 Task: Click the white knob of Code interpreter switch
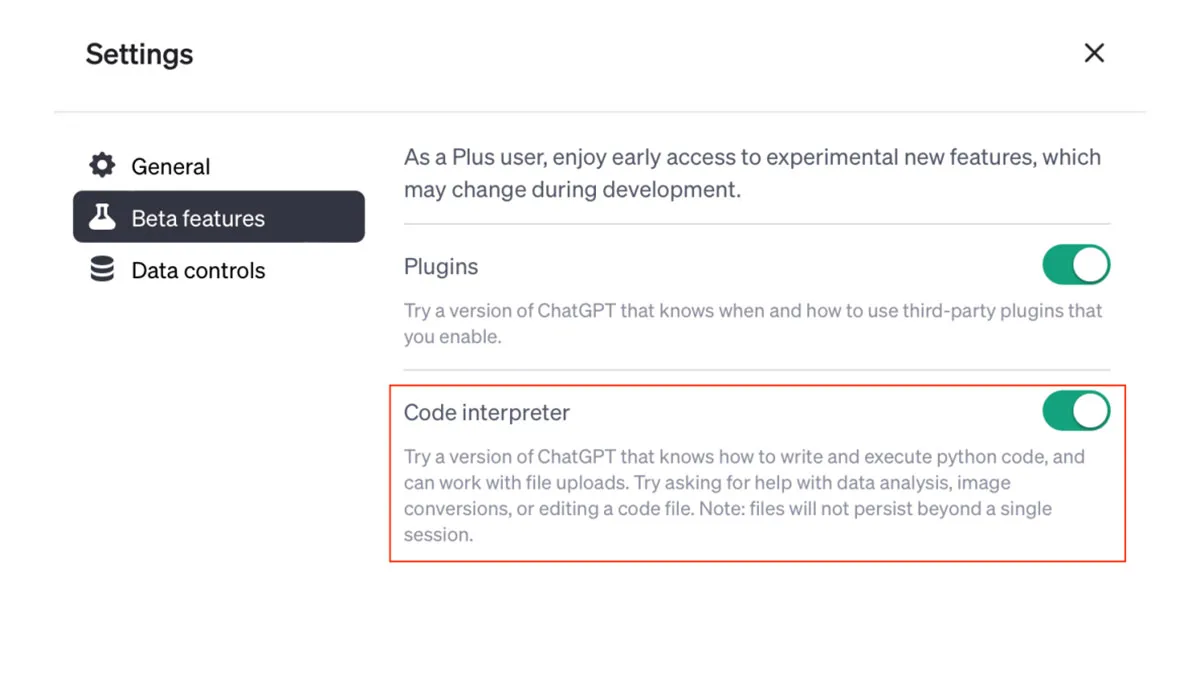(1090, 411)
